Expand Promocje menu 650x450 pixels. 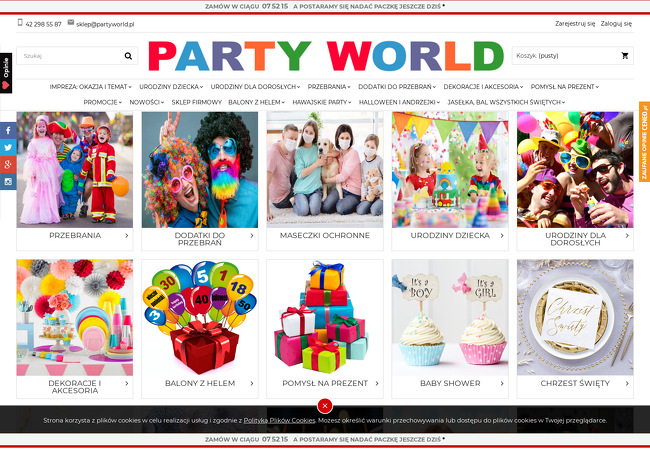(x=103, y=102)
